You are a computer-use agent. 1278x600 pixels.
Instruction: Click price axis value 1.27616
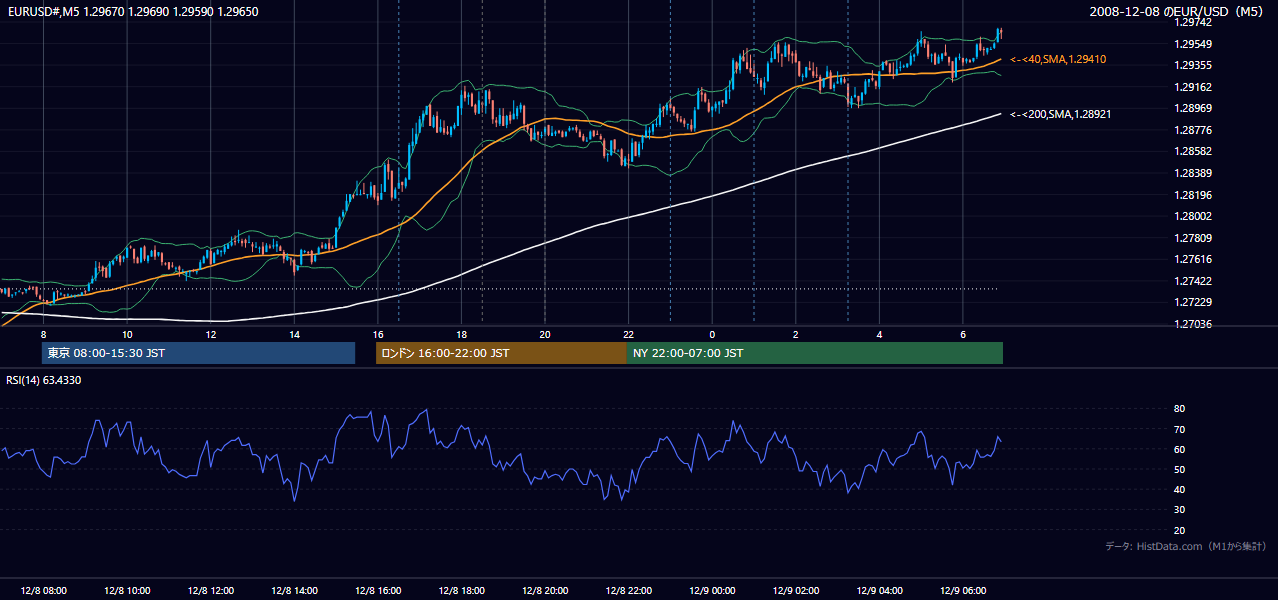coord(1193,259)
